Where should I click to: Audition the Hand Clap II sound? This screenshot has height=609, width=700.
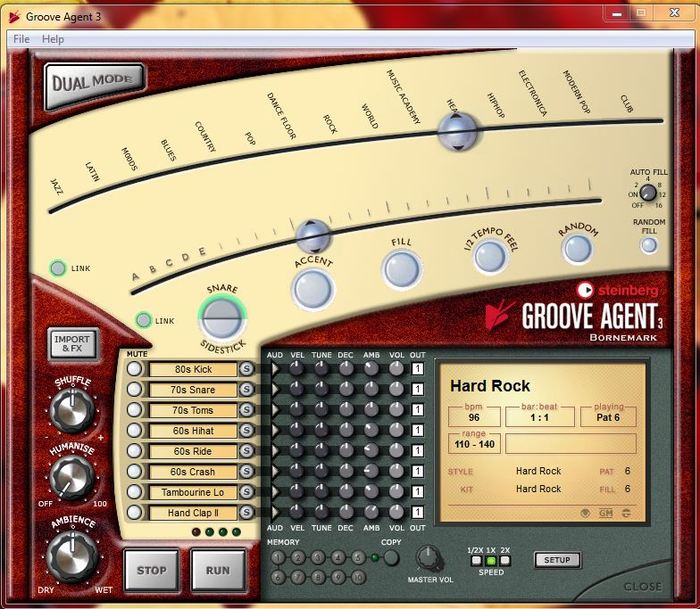(x=275, y=513)
